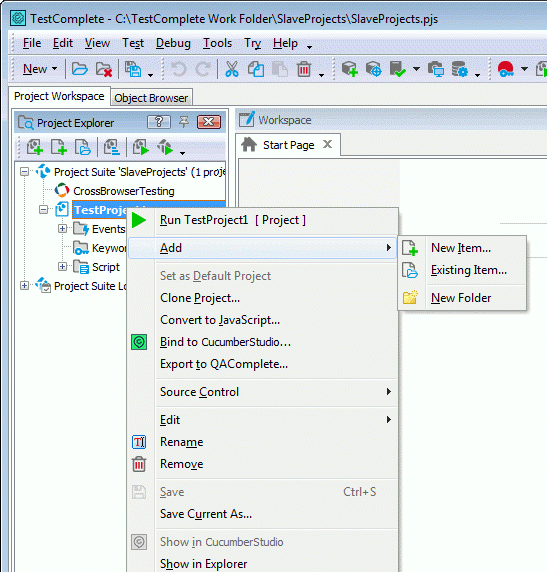
Task: Open the View menu
Action: [x=97, y=43]
